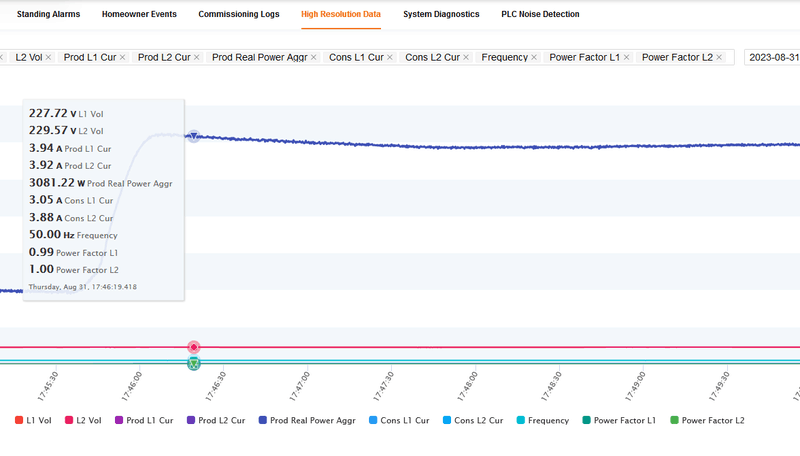This screenshot has height=456, width=800.
Task: Remove the Prod L2 Cur tag
Action: [x=196, y=58]
